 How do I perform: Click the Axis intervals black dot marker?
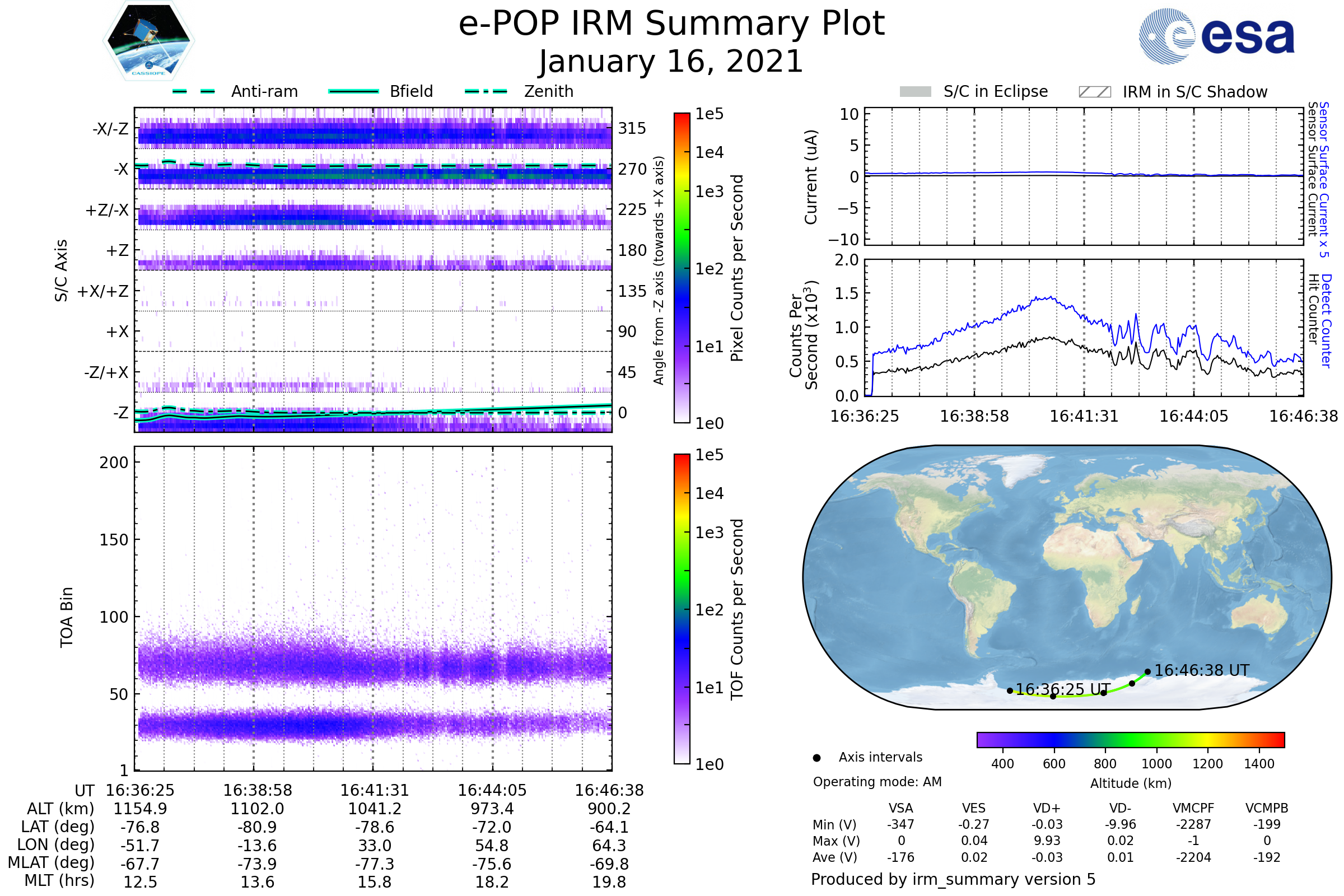816,758
